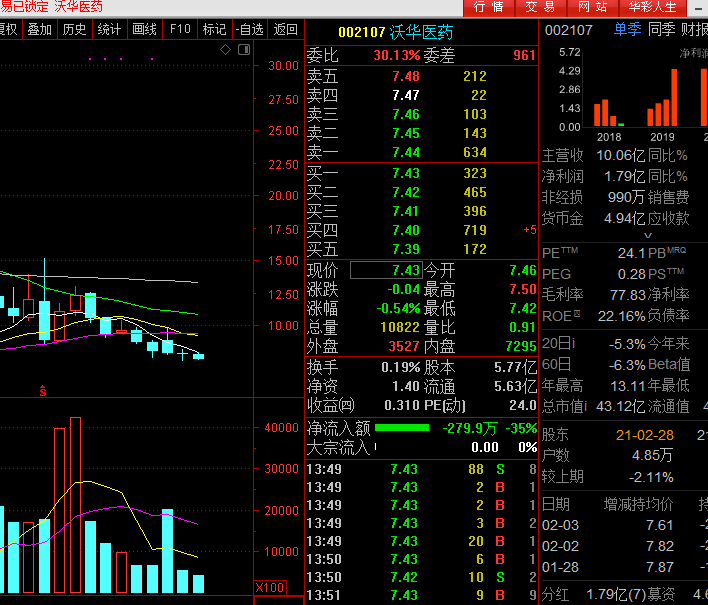Click the 股东 date 21-02-28
Image resolution: width=708 pixels, height=605 pixels.
pyautogui.click(x=645, y=435)
